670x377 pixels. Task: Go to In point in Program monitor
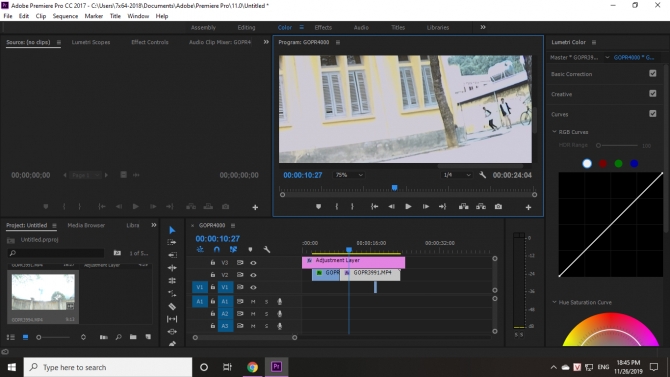[374, 207]
